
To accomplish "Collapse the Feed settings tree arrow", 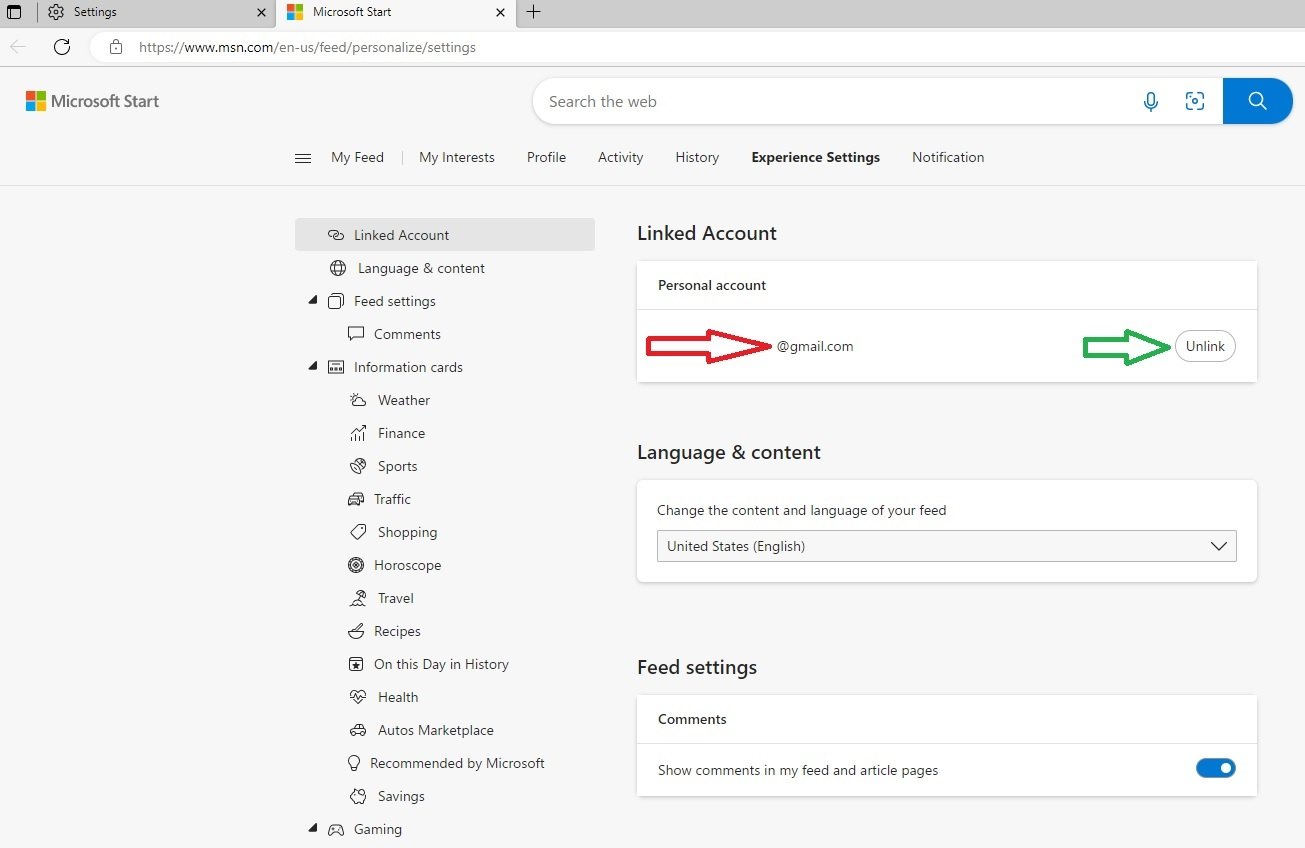I will click(313, 300).
